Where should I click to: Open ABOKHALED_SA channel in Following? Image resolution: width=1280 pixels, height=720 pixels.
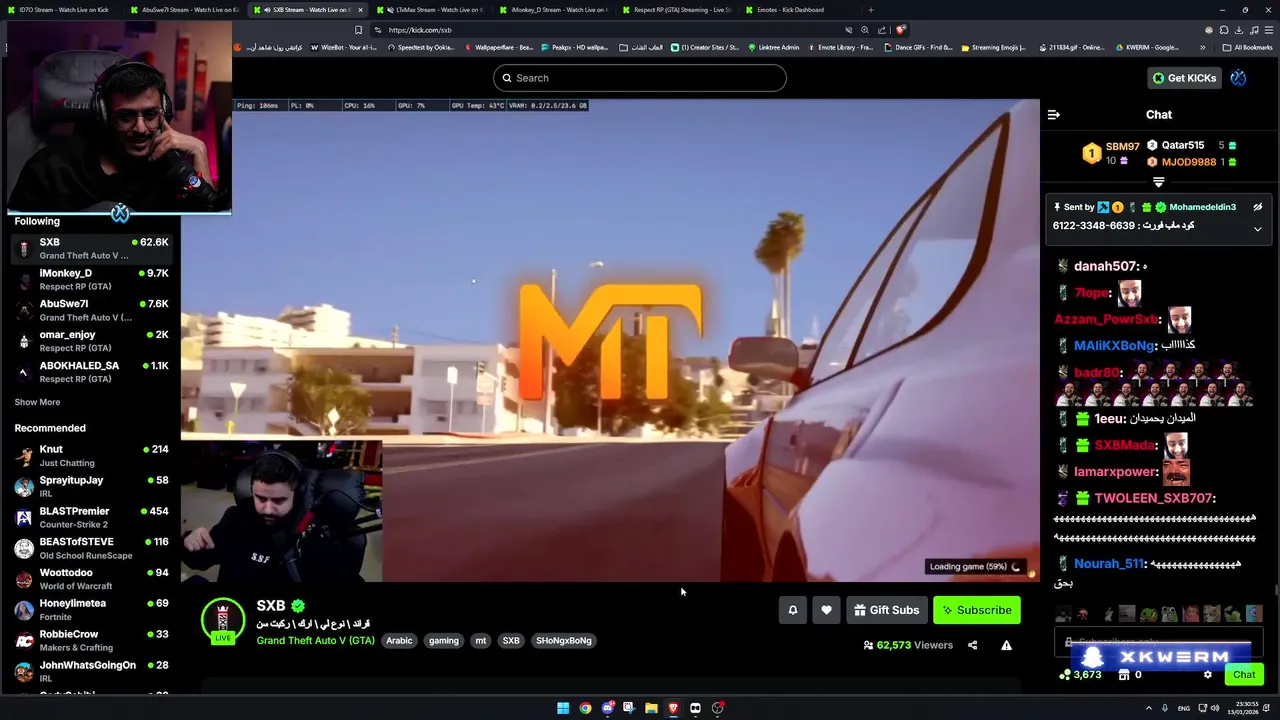(90, 372)
